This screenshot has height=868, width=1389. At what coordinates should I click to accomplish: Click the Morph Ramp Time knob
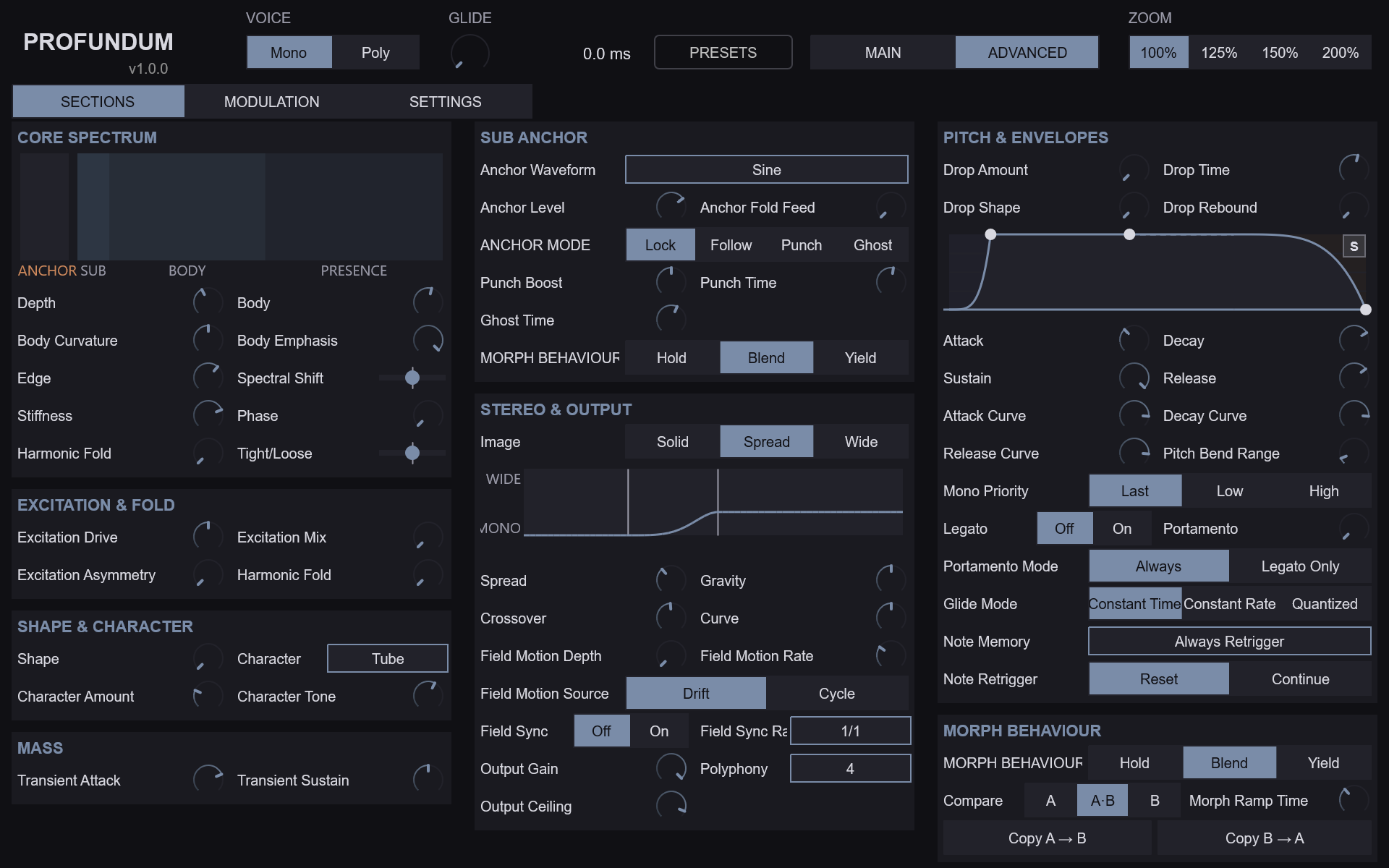click(1354, 800)
